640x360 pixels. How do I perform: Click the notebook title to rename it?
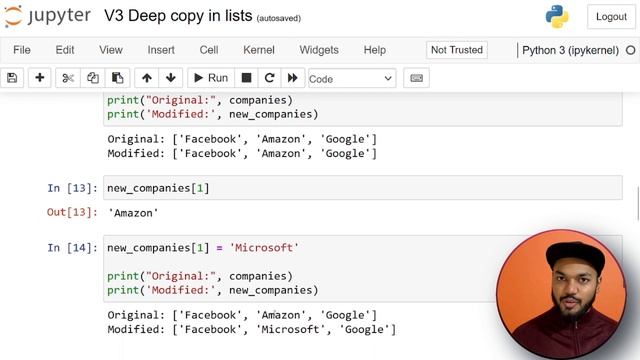(178, 16)
